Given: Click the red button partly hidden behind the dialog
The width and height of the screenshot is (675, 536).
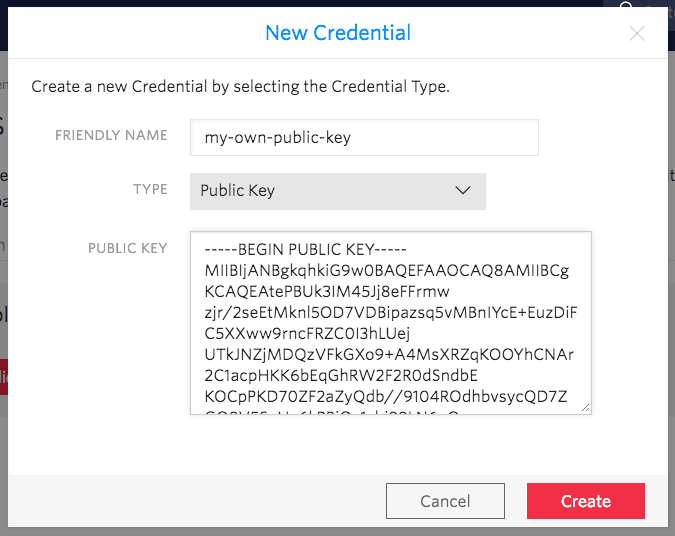Looking at the screenshot, I should coord(4,375).
